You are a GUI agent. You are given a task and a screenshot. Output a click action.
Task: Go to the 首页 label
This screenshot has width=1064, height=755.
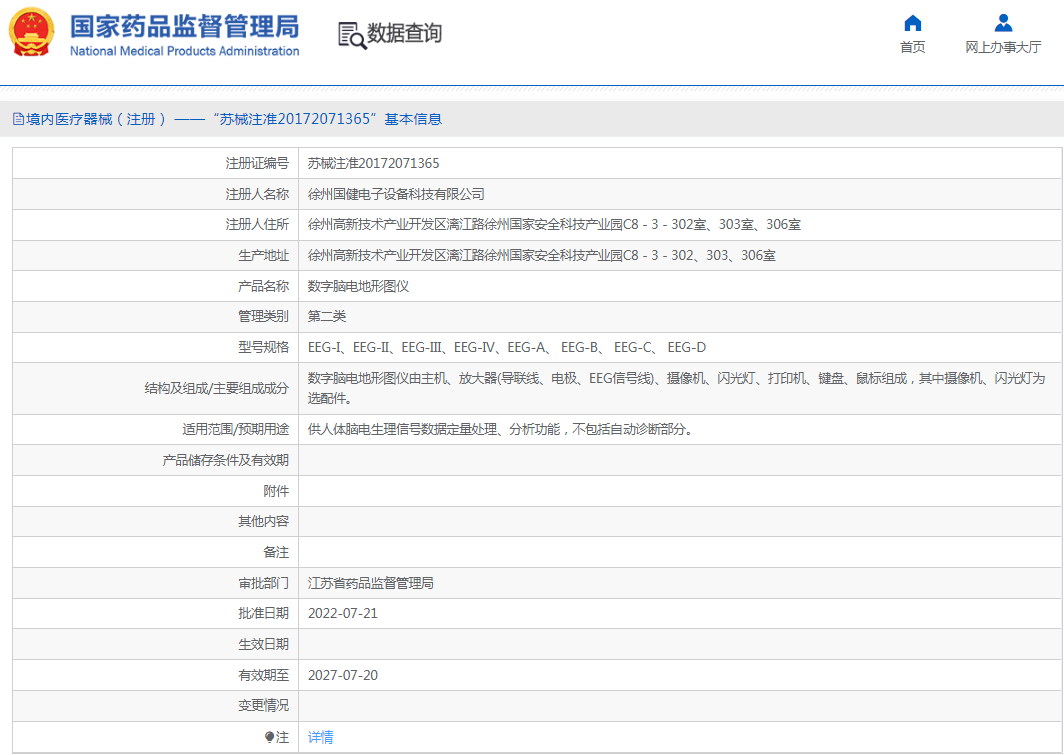[912, 47]
